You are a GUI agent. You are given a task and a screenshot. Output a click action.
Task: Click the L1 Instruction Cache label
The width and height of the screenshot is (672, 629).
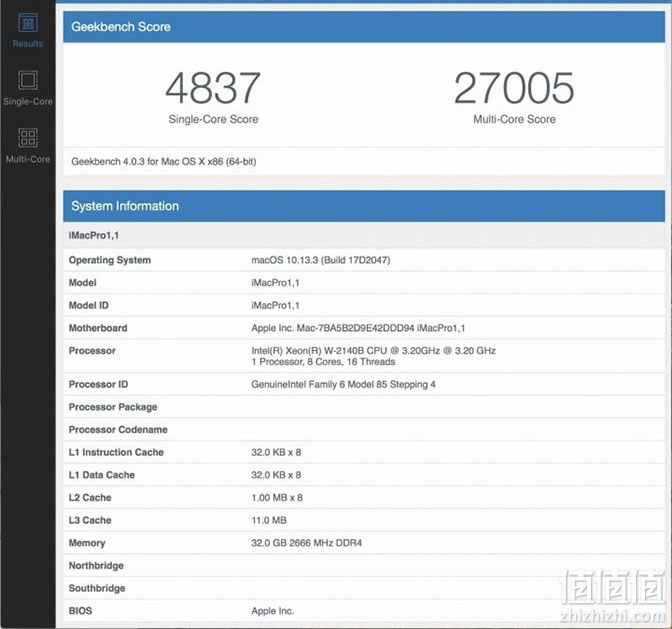click(116, 452)
